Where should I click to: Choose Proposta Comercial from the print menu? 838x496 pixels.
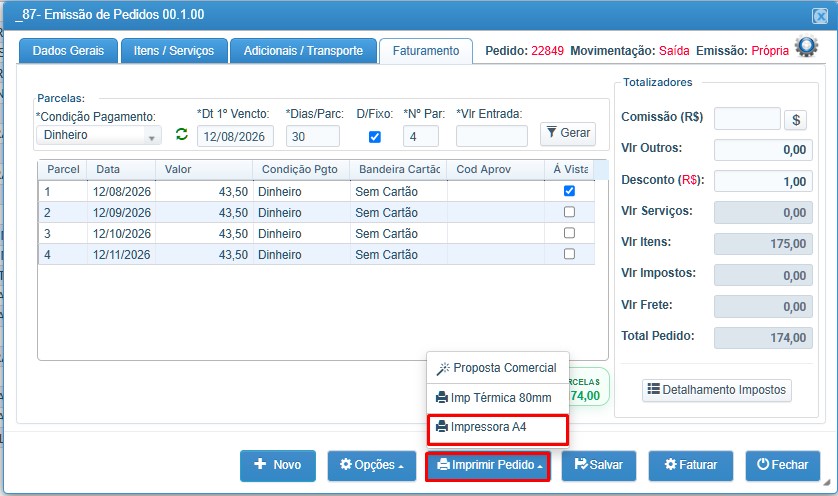point(498,368)
